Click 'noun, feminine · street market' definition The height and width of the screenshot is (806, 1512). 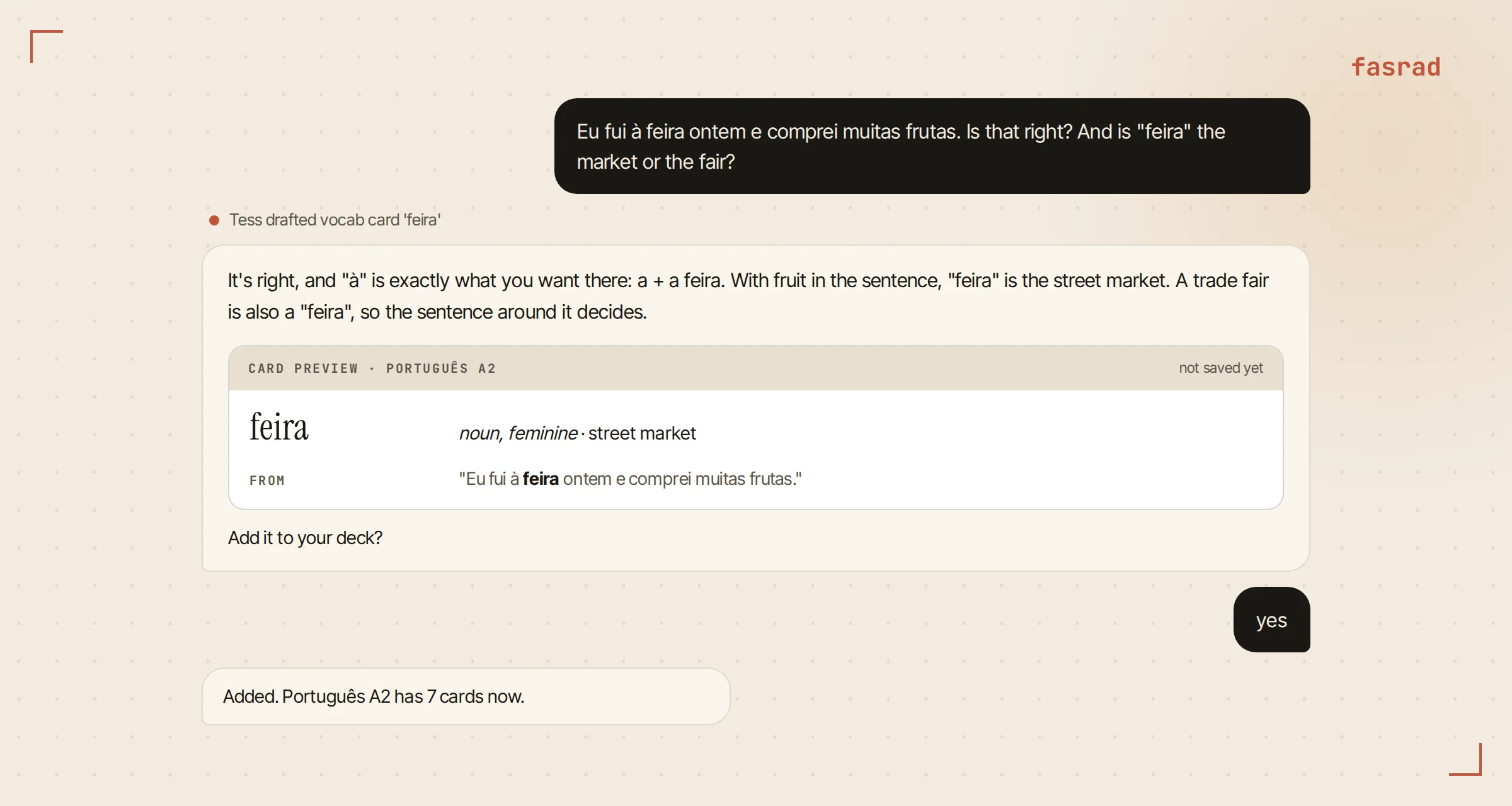coord(577,433)
